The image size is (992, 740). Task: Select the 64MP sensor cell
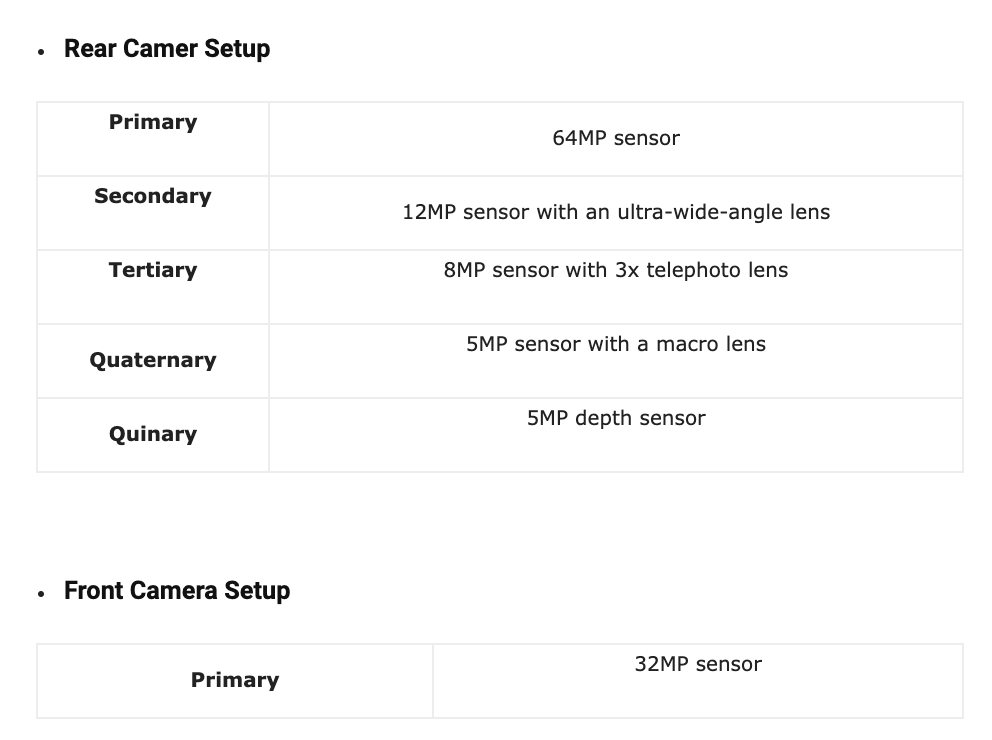tap(616, 138)
